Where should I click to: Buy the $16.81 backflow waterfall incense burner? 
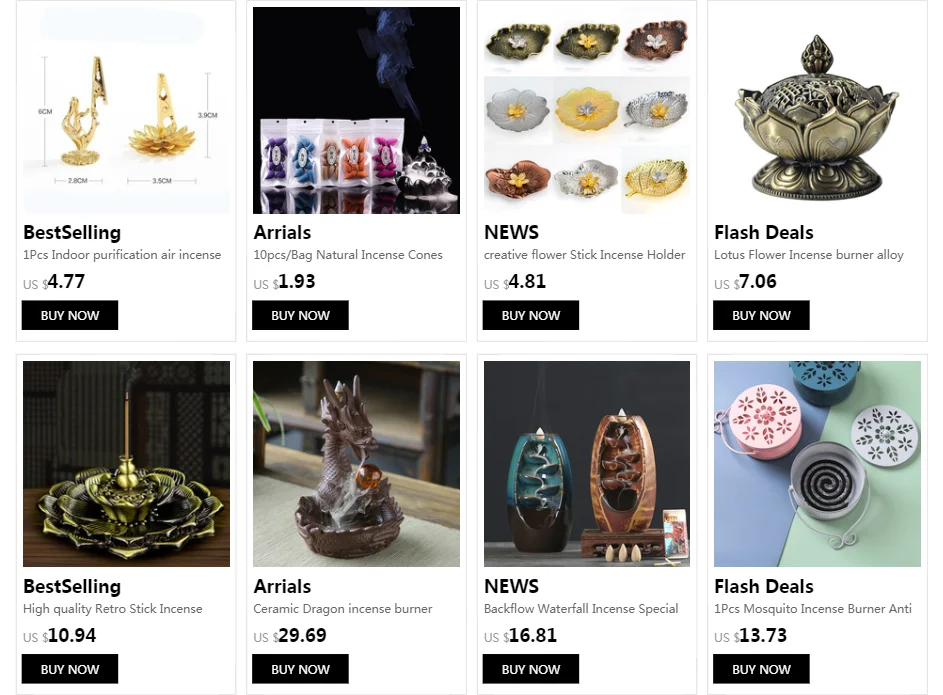[x=530, y=669]
